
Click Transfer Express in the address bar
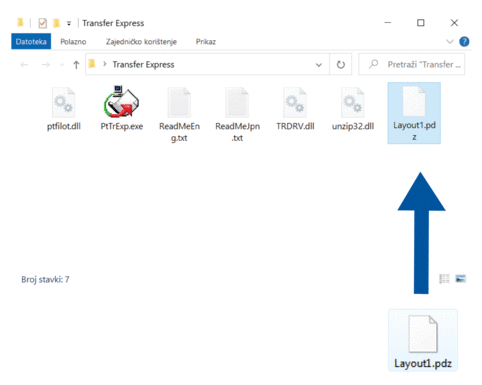tap(143, 64)
